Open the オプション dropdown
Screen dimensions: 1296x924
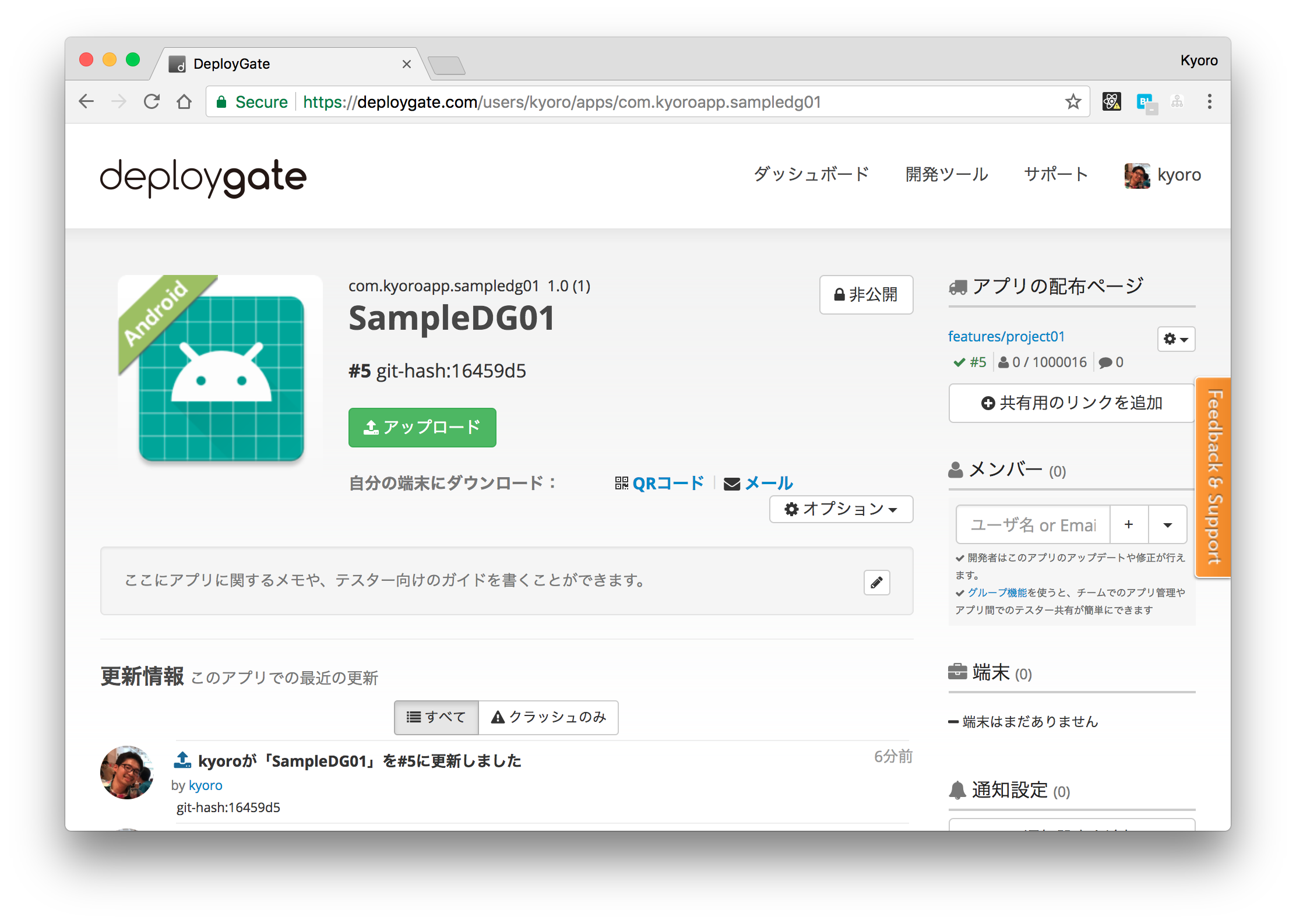point(841,509)
